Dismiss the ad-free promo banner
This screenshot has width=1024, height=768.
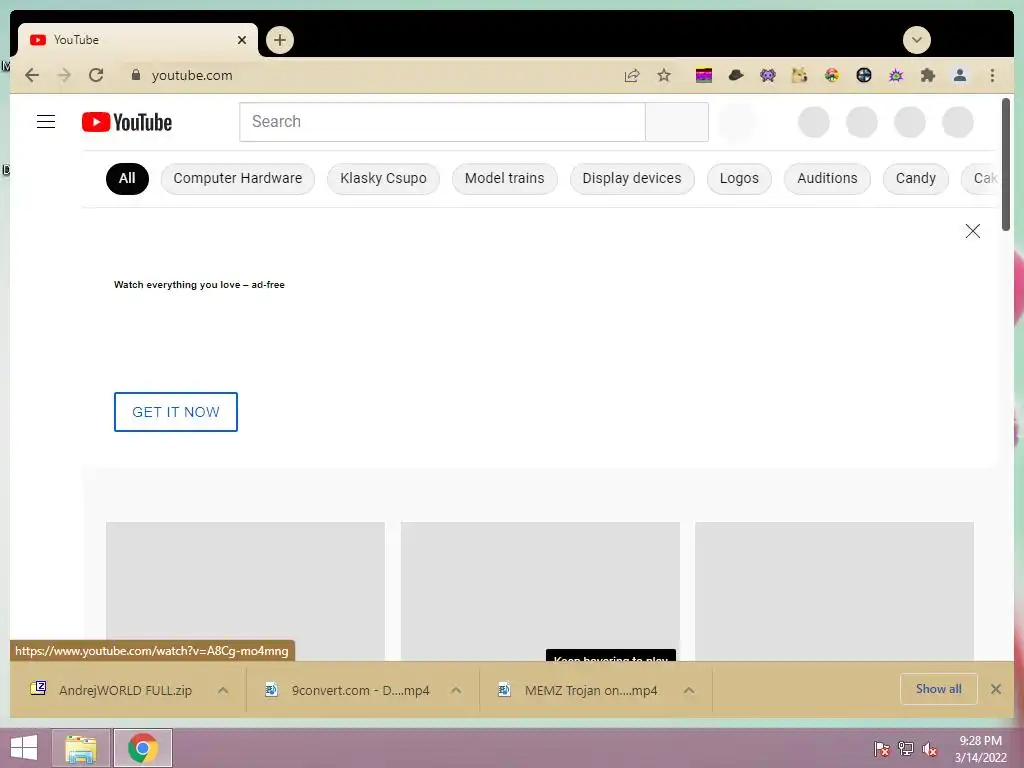click(972, 231)
